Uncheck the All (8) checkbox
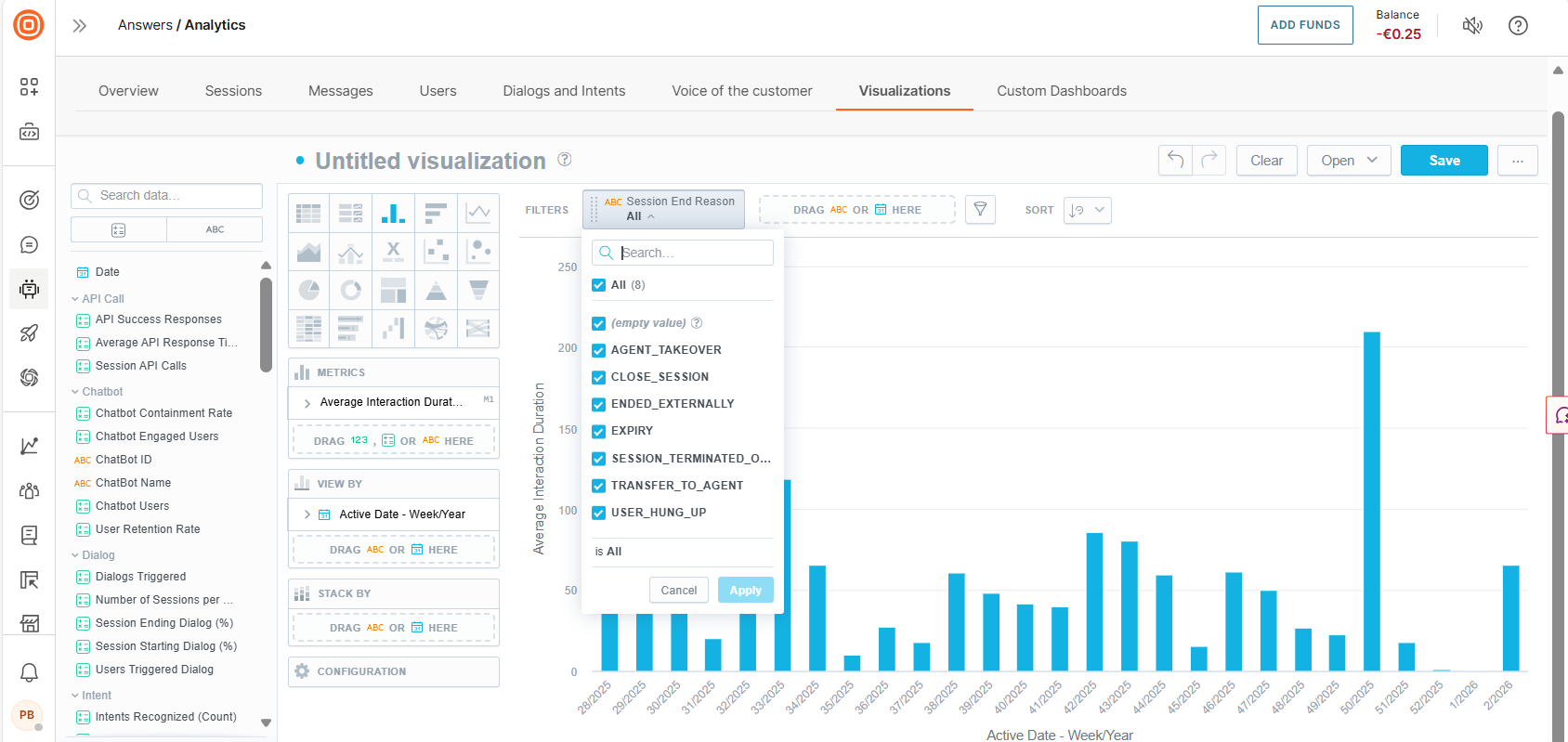 599,285
